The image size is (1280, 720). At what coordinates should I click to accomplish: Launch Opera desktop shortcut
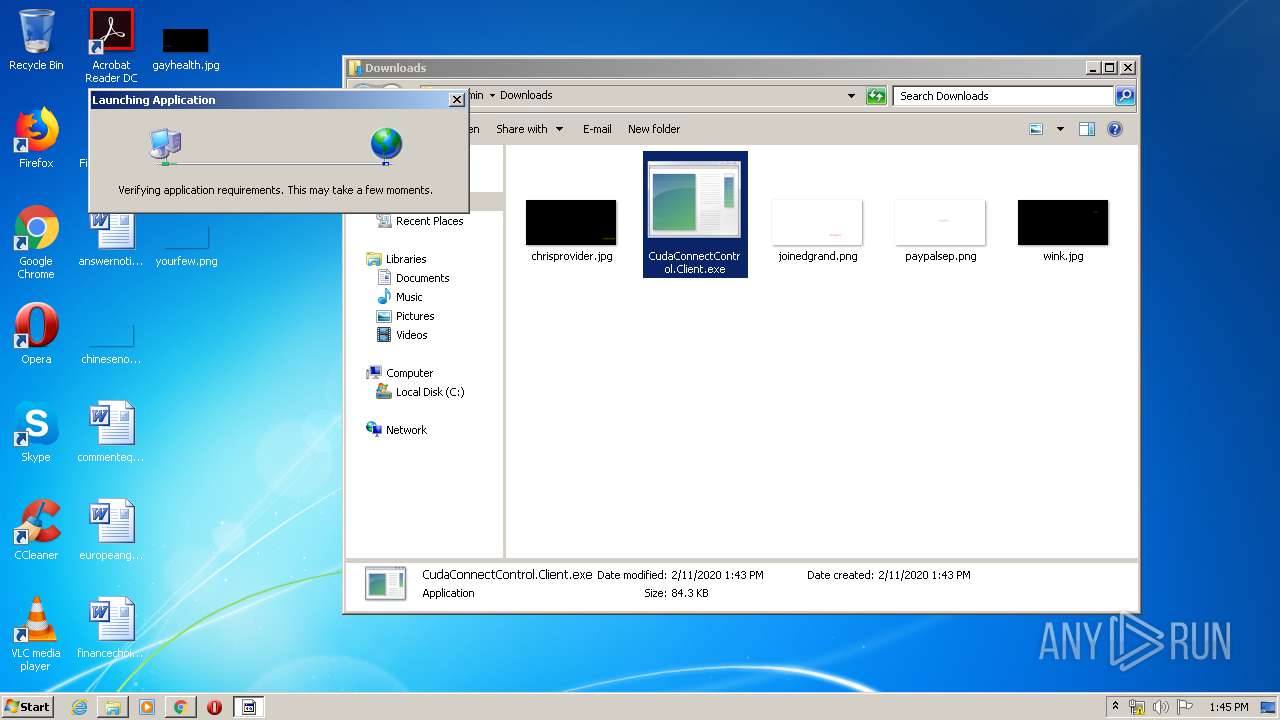point(36,334)
